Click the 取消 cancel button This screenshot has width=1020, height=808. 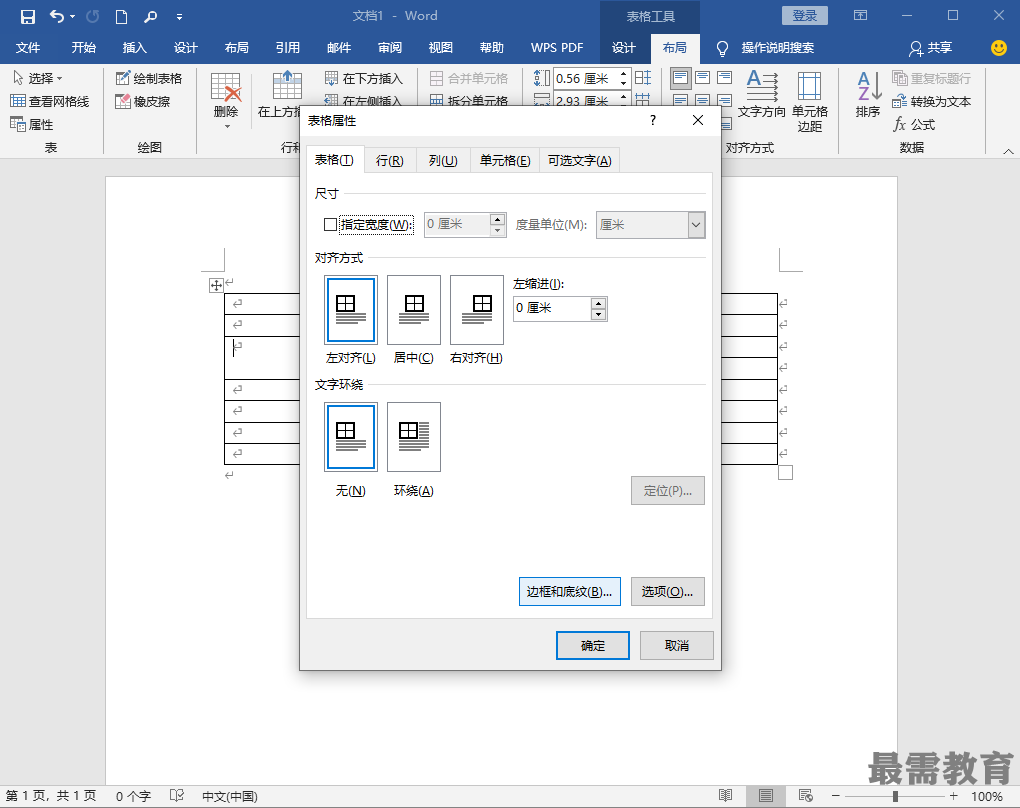click(x=677, y=645)
